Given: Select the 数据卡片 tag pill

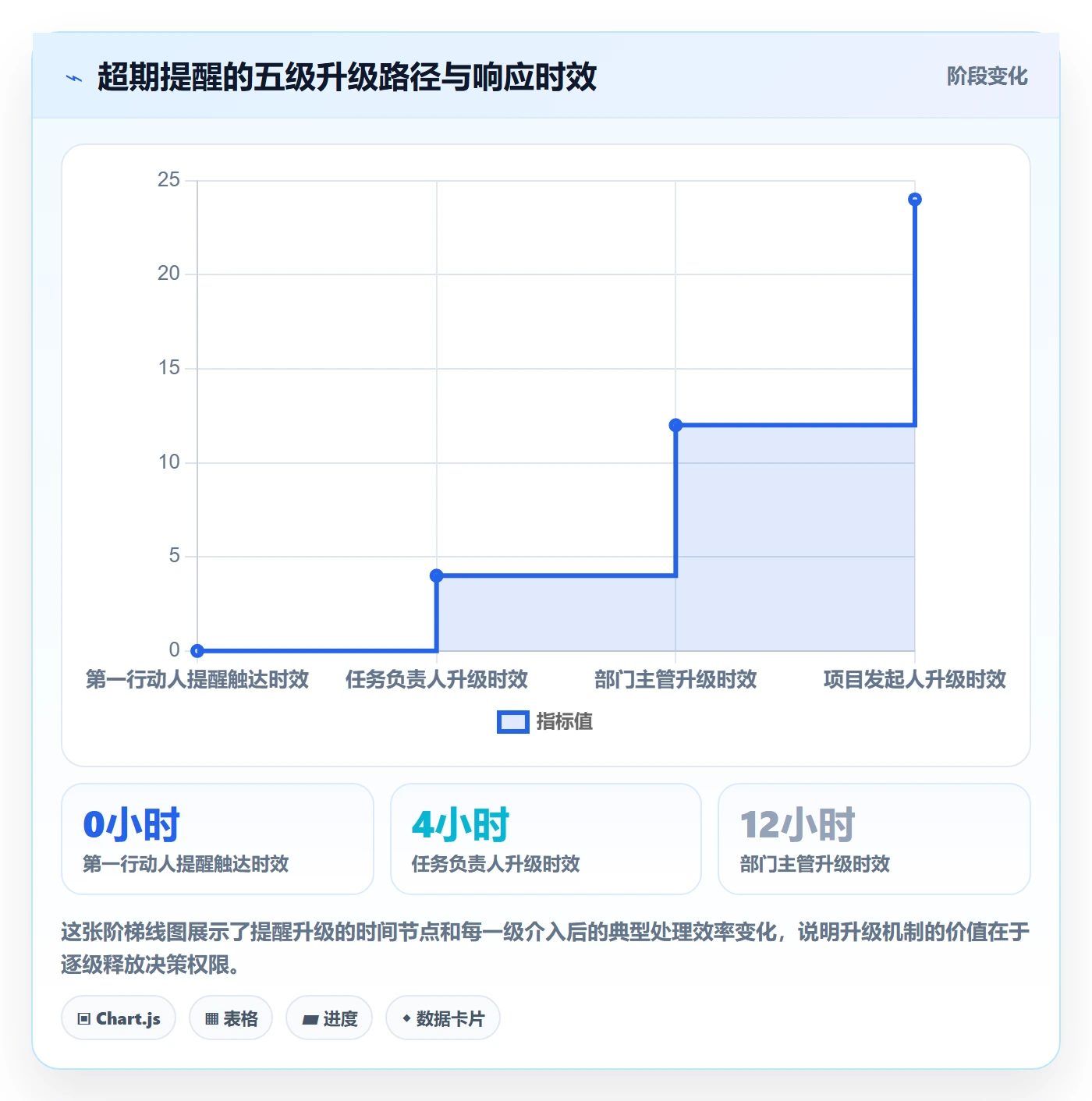Looking at the screenshot, I should pyautogui.click(x=443, y=1018).
